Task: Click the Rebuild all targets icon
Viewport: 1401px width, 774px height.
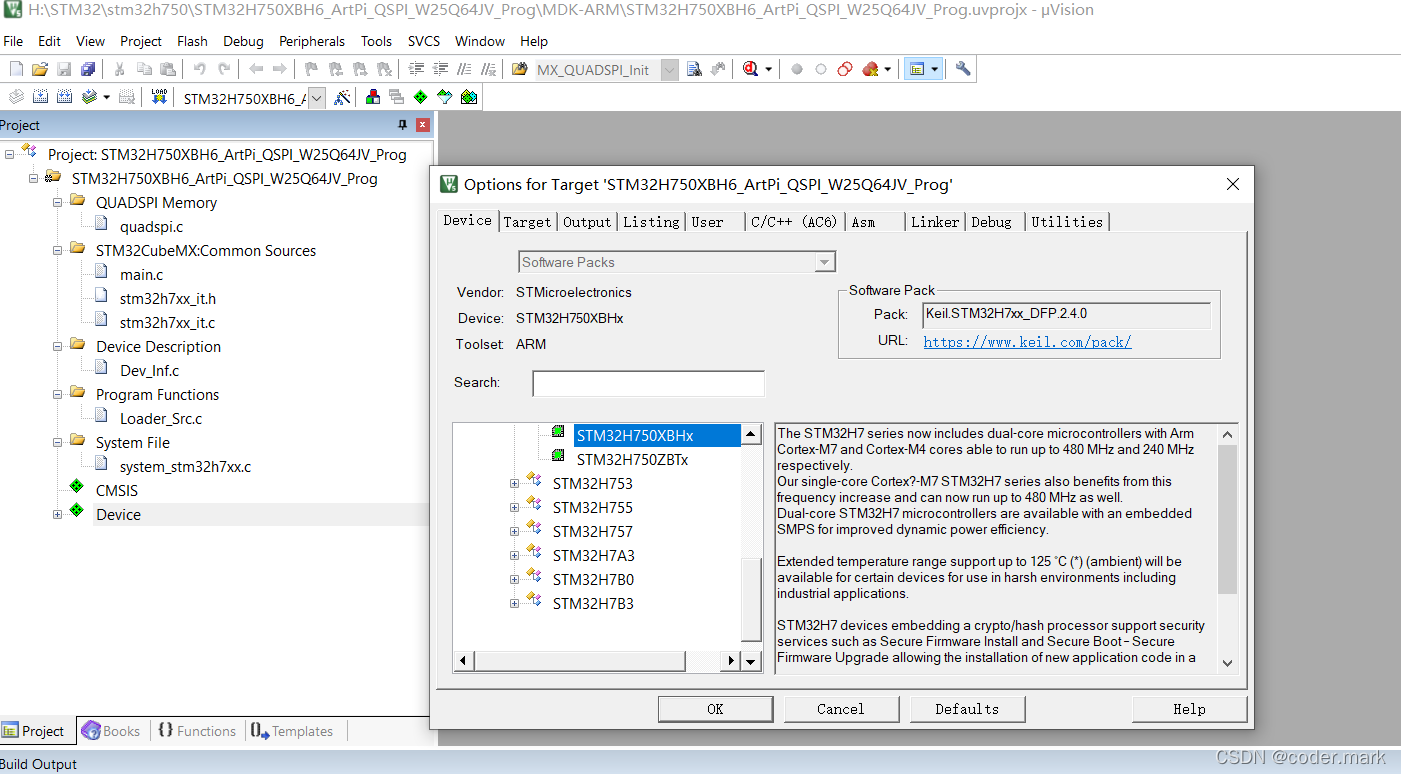Action: [64, 97]
